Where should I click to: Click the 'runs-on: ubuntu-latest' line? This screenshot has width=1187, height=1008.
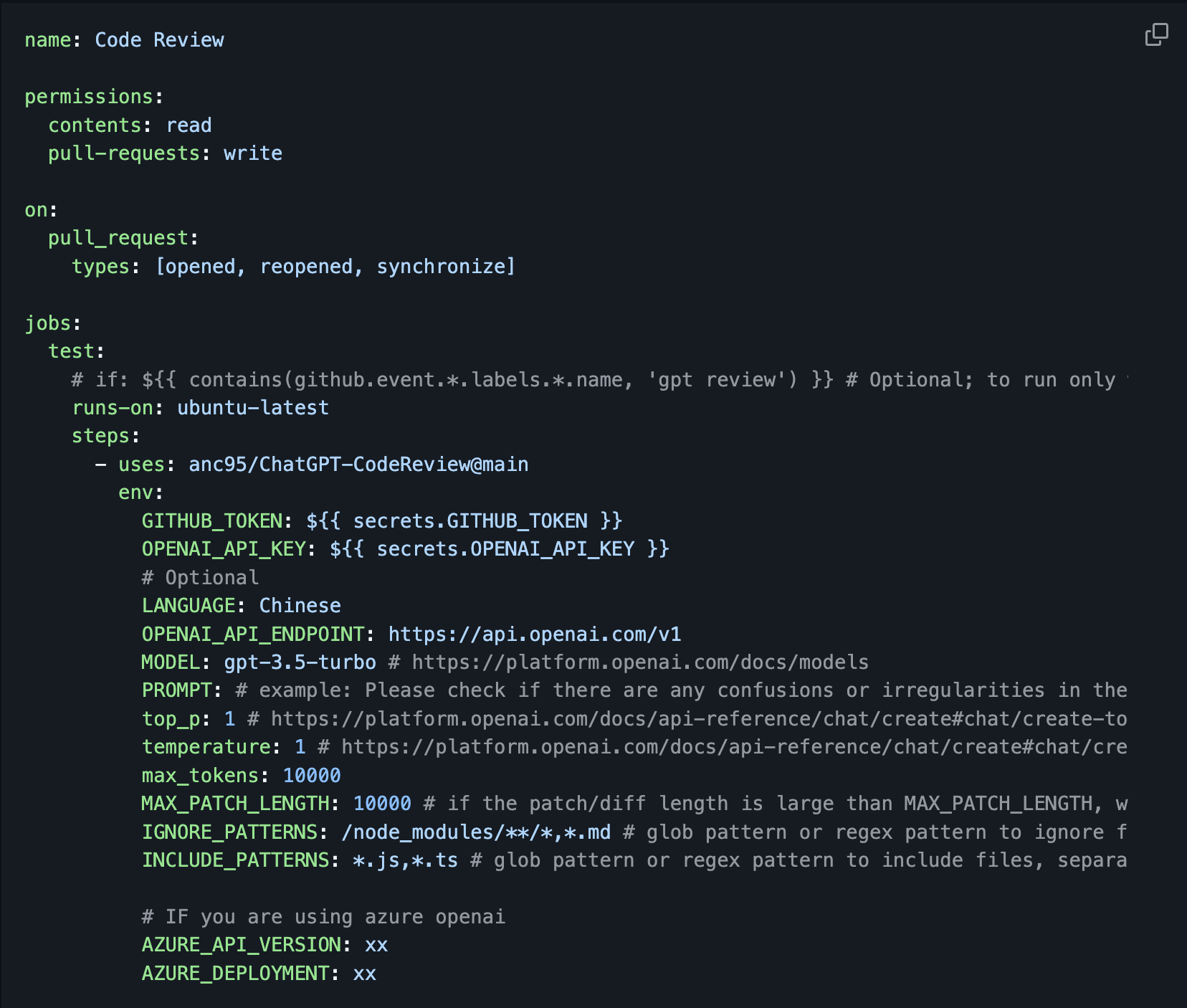(200, 408)
